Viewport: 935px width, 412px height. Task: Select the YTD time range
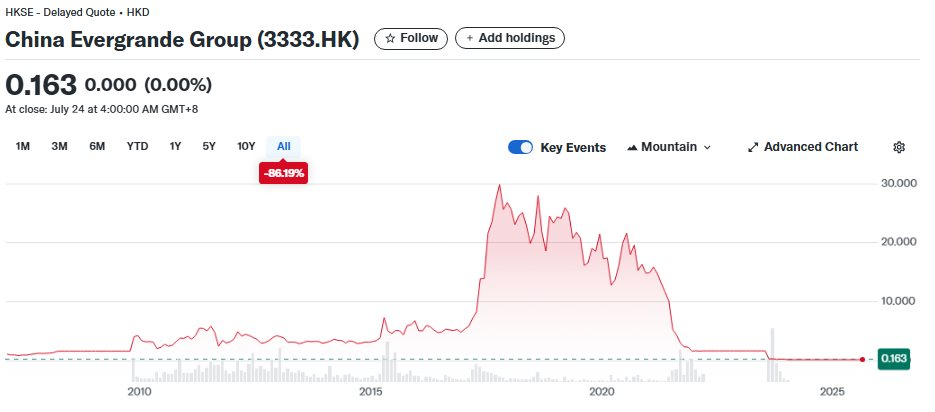click(137, 146)
